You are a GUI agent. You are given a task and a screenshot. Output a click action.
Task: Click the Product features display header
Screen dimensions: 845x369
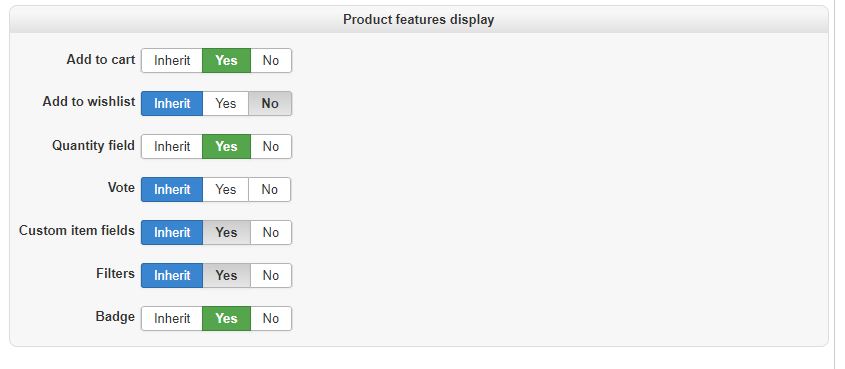(x=419, y=20)
